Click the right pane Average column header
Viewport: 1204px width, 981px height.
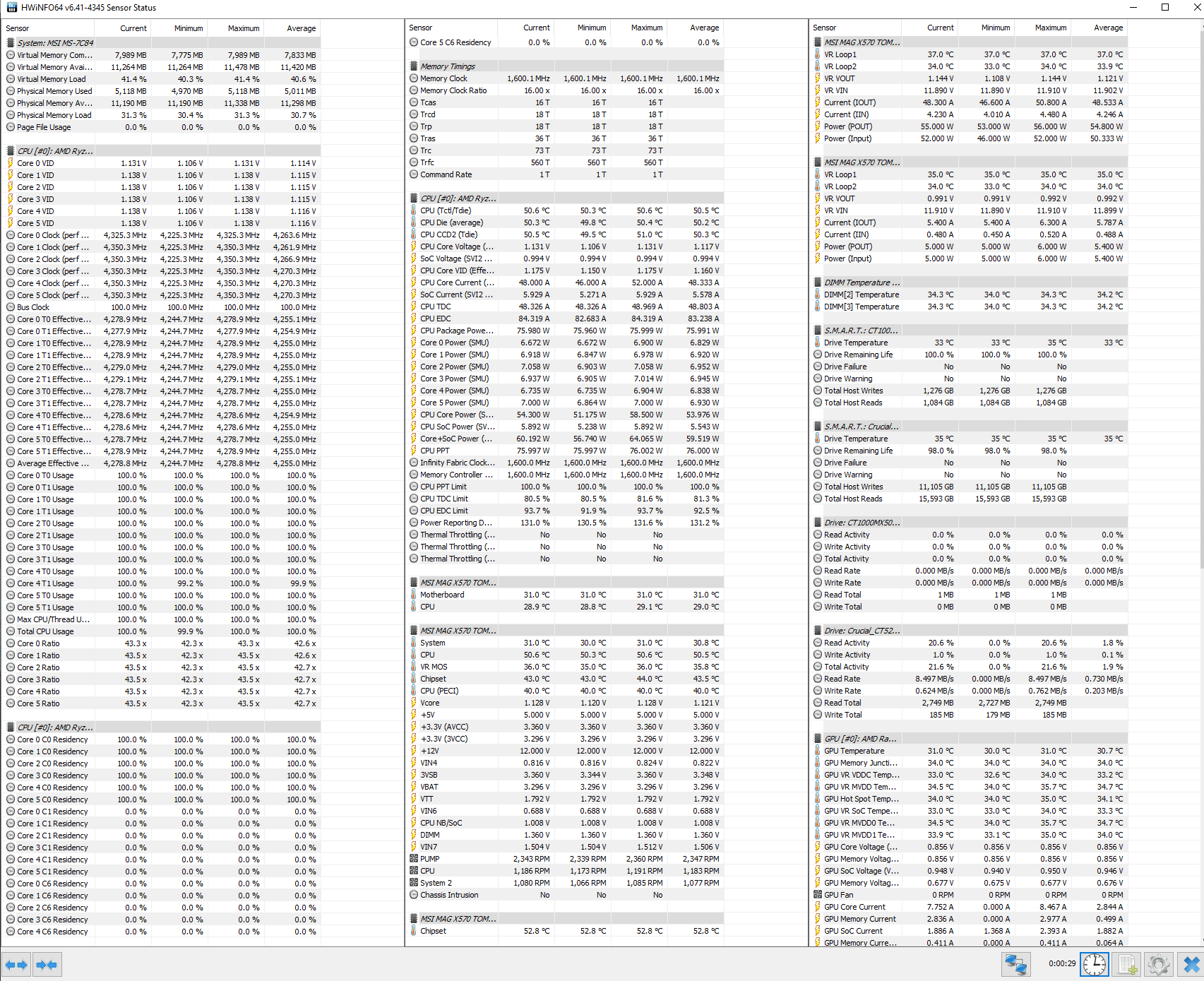click(1099, 28)
